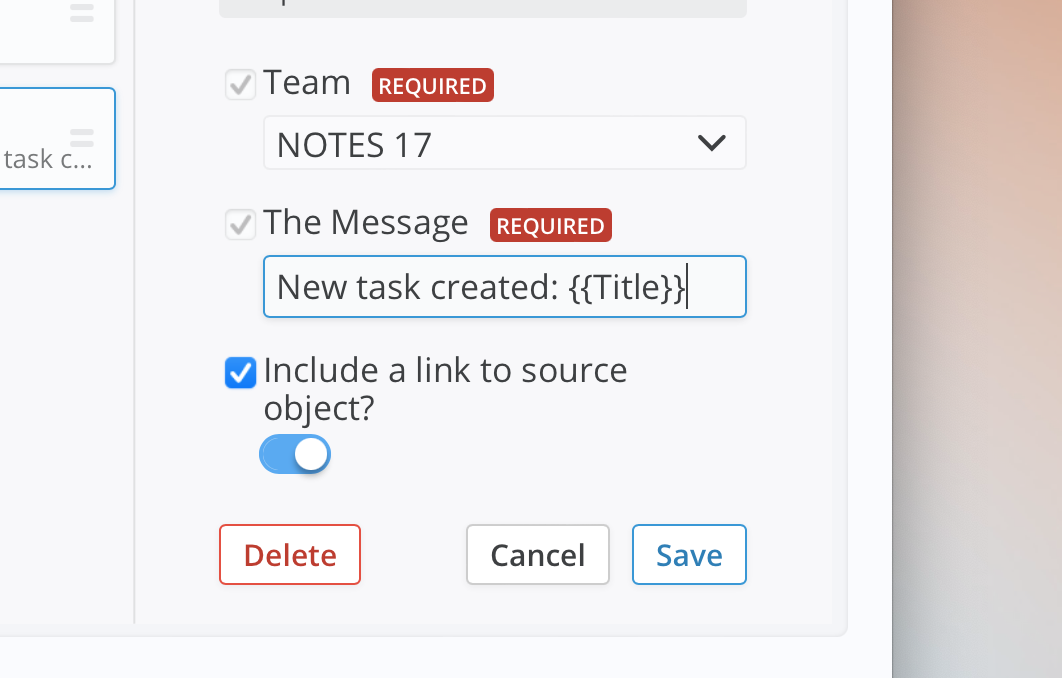Click the checkbox beside the Team field
The width and height of the screenshot is (1062, 678).
pyautogui.click(x=241, y=84)
